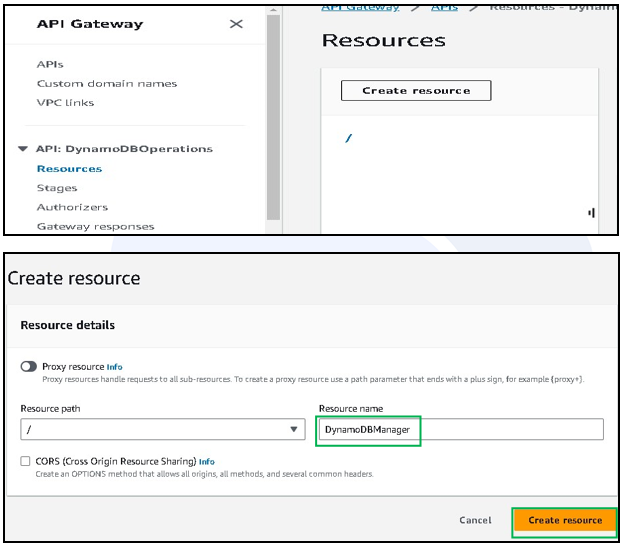The height and width of the screenshot is (546, 623).
Task: Open the Resource path dropdown
Action: (163, 429)
